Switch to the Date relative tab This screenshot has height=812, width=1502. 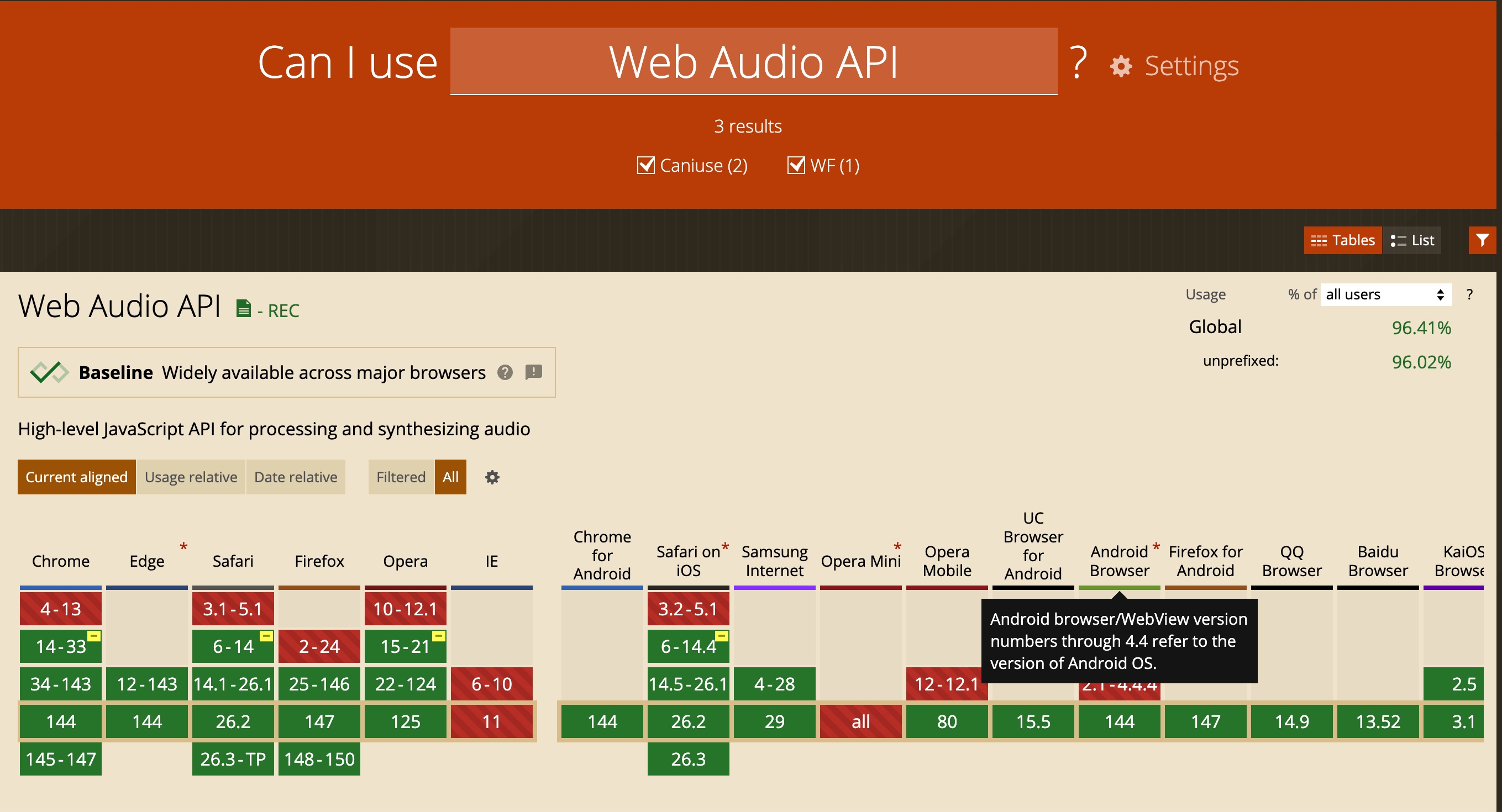click(296, 477)
